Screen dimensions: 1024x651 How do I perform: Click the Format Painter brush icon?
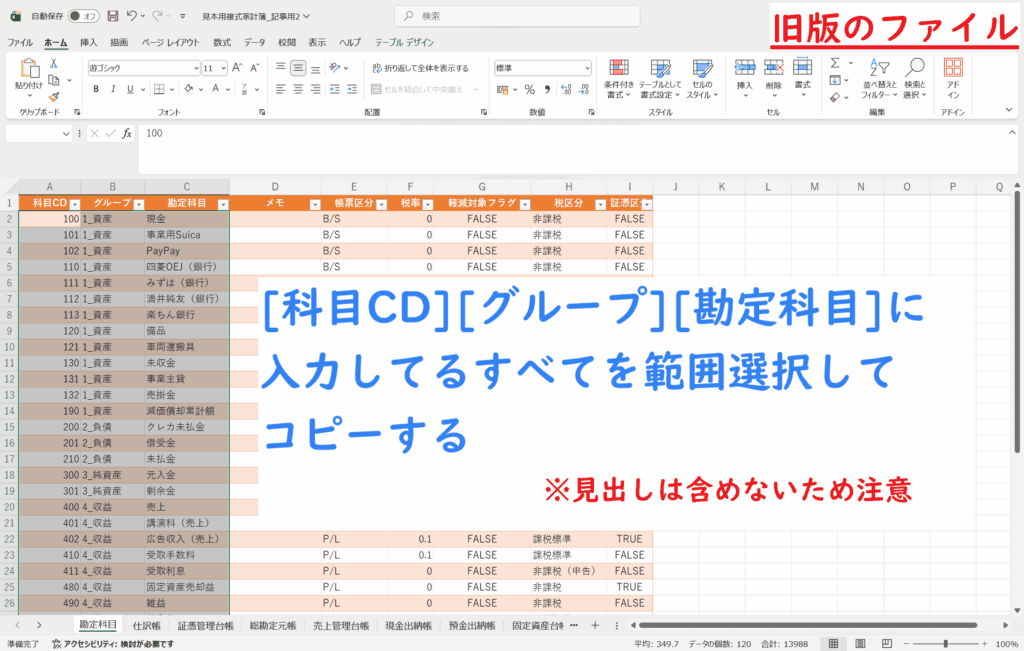54,96
